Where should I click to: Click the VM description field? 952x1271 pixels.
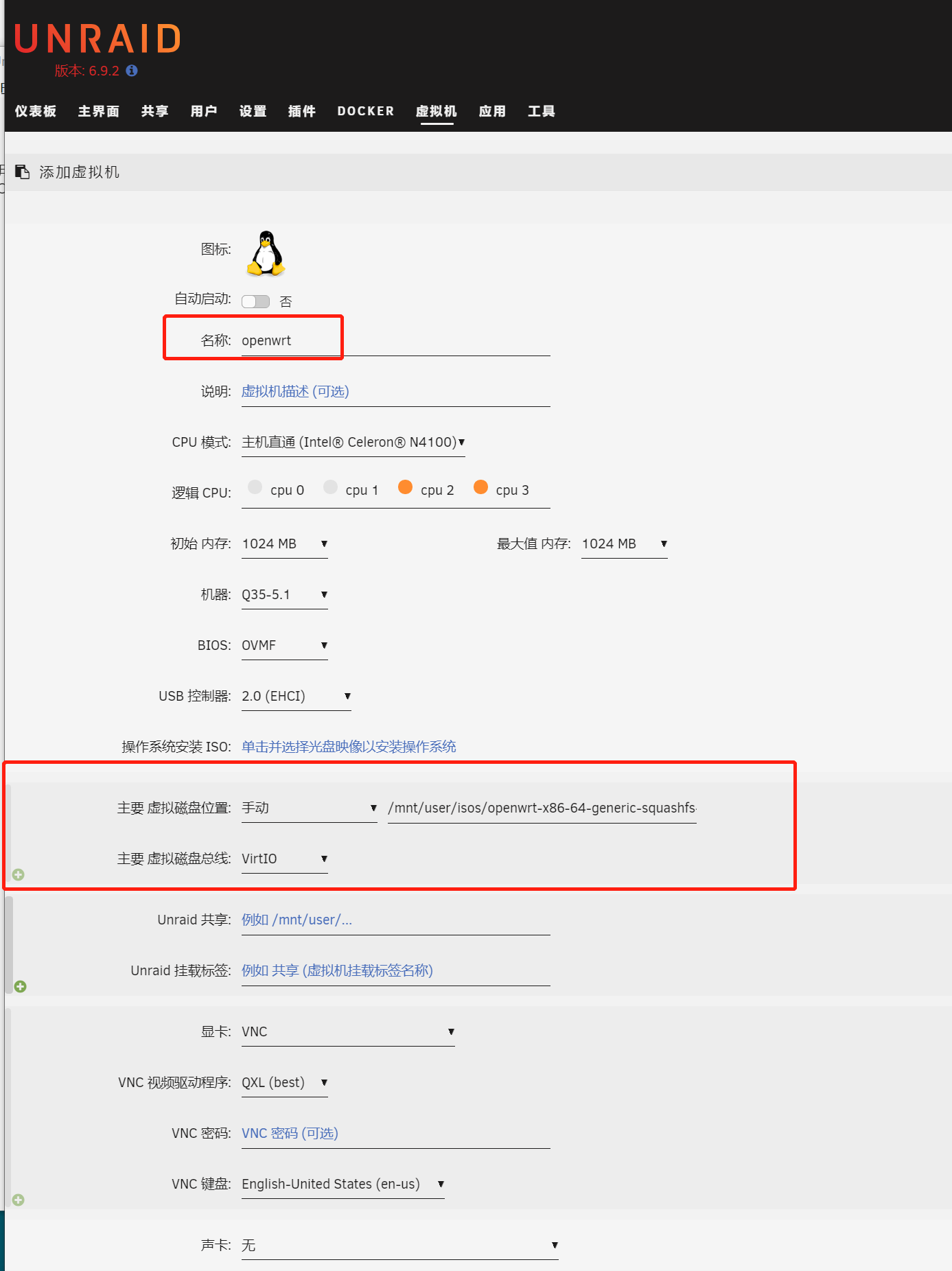[x=396, y=392]
